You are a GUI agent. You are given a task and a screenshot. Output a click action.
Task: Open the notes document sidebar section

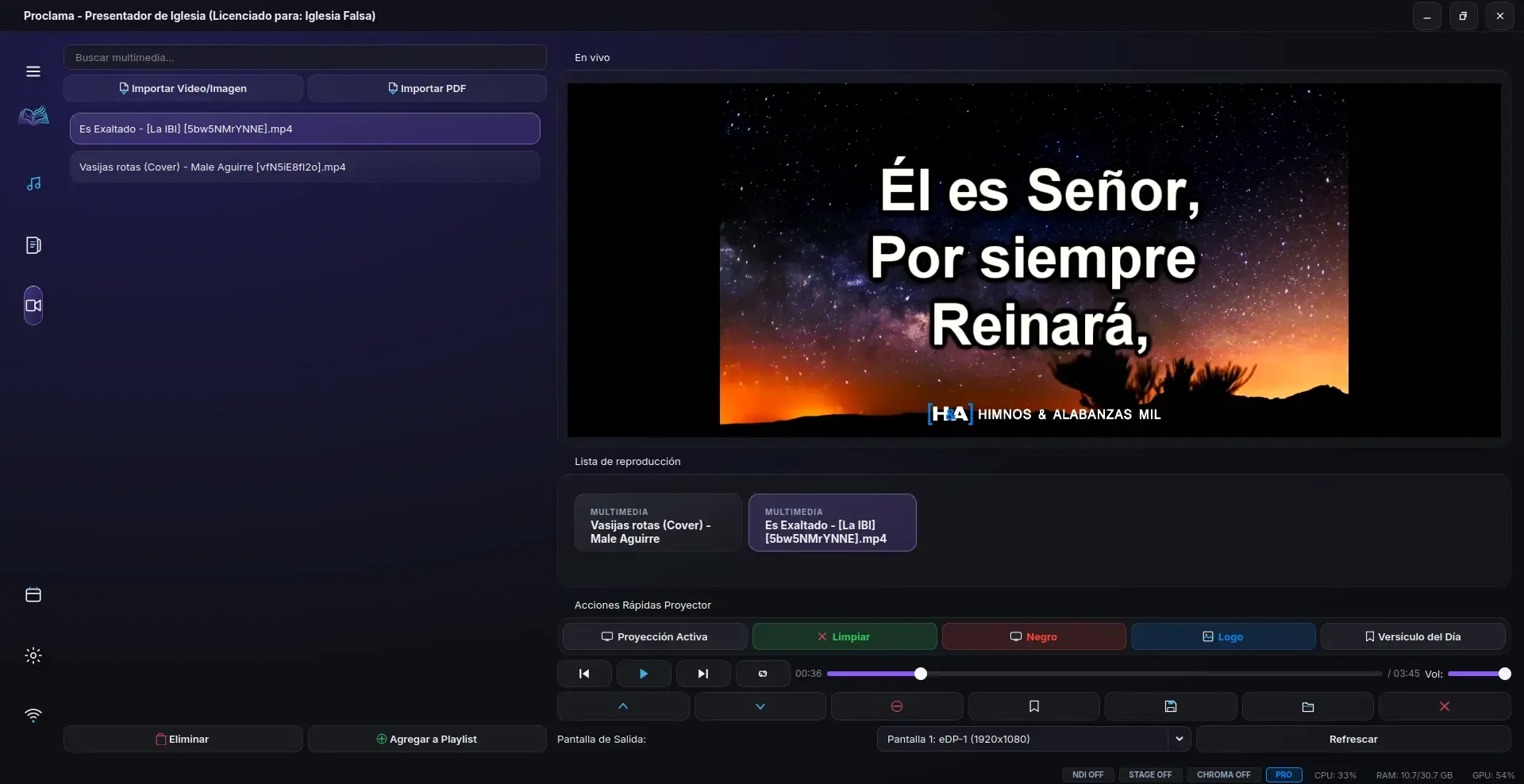coord(33,245)
